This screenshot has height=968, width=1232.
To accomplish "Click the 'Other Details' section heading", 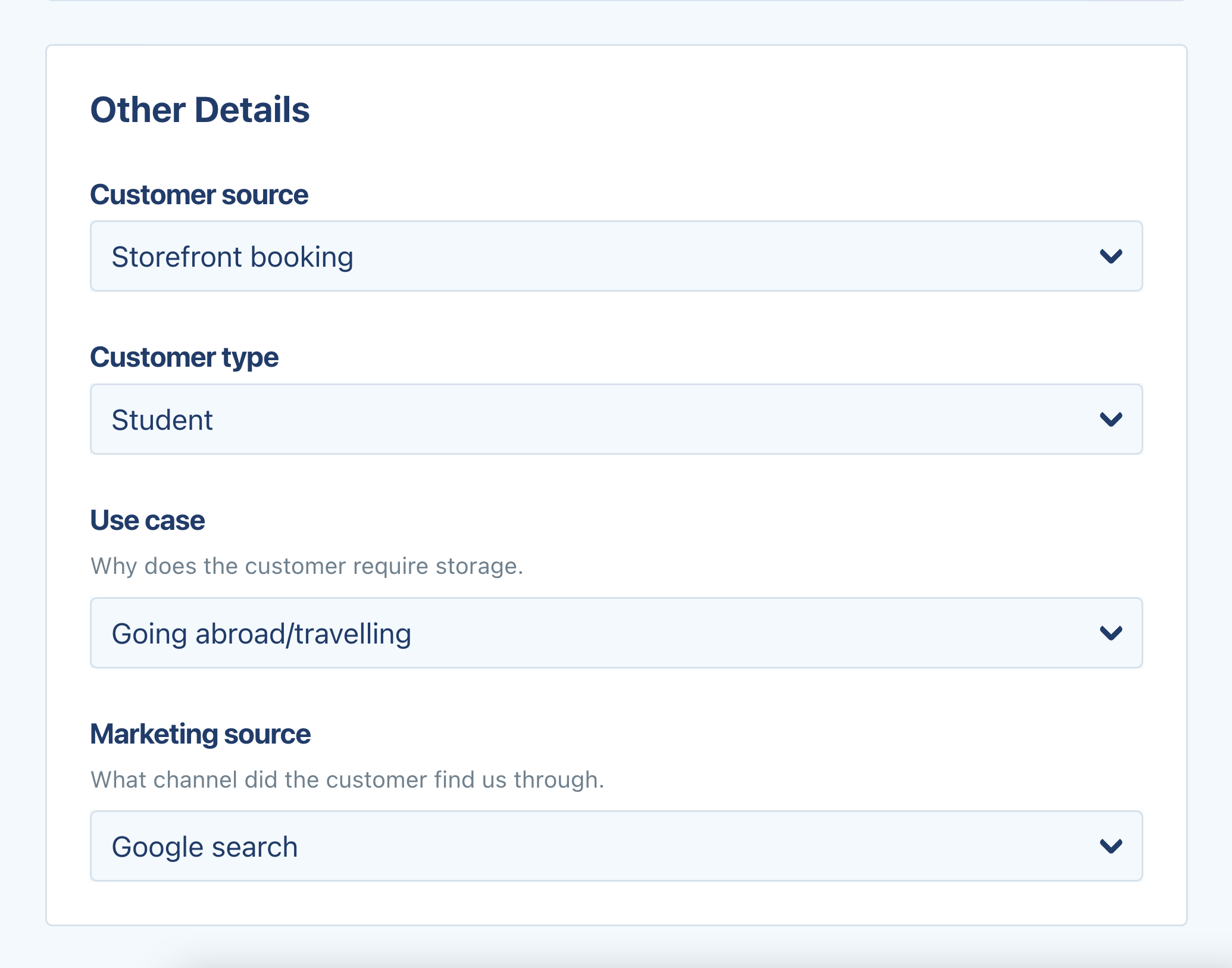I will (x=199, y=110).
